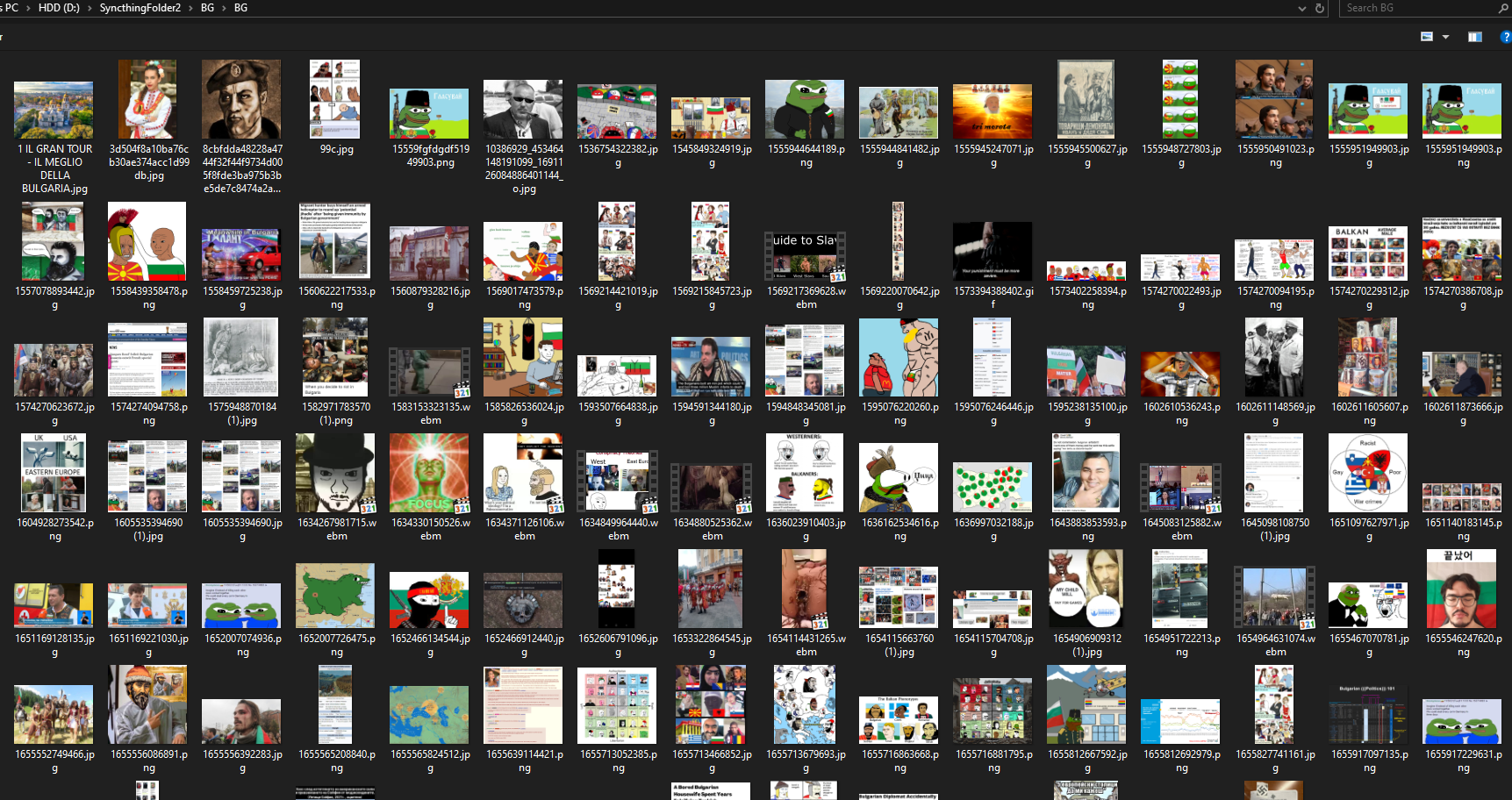Image resolution: width=1512 pixels, height=800 pixels.
Task: Refresh the BG folder view
Action: tap(1320, 8)
